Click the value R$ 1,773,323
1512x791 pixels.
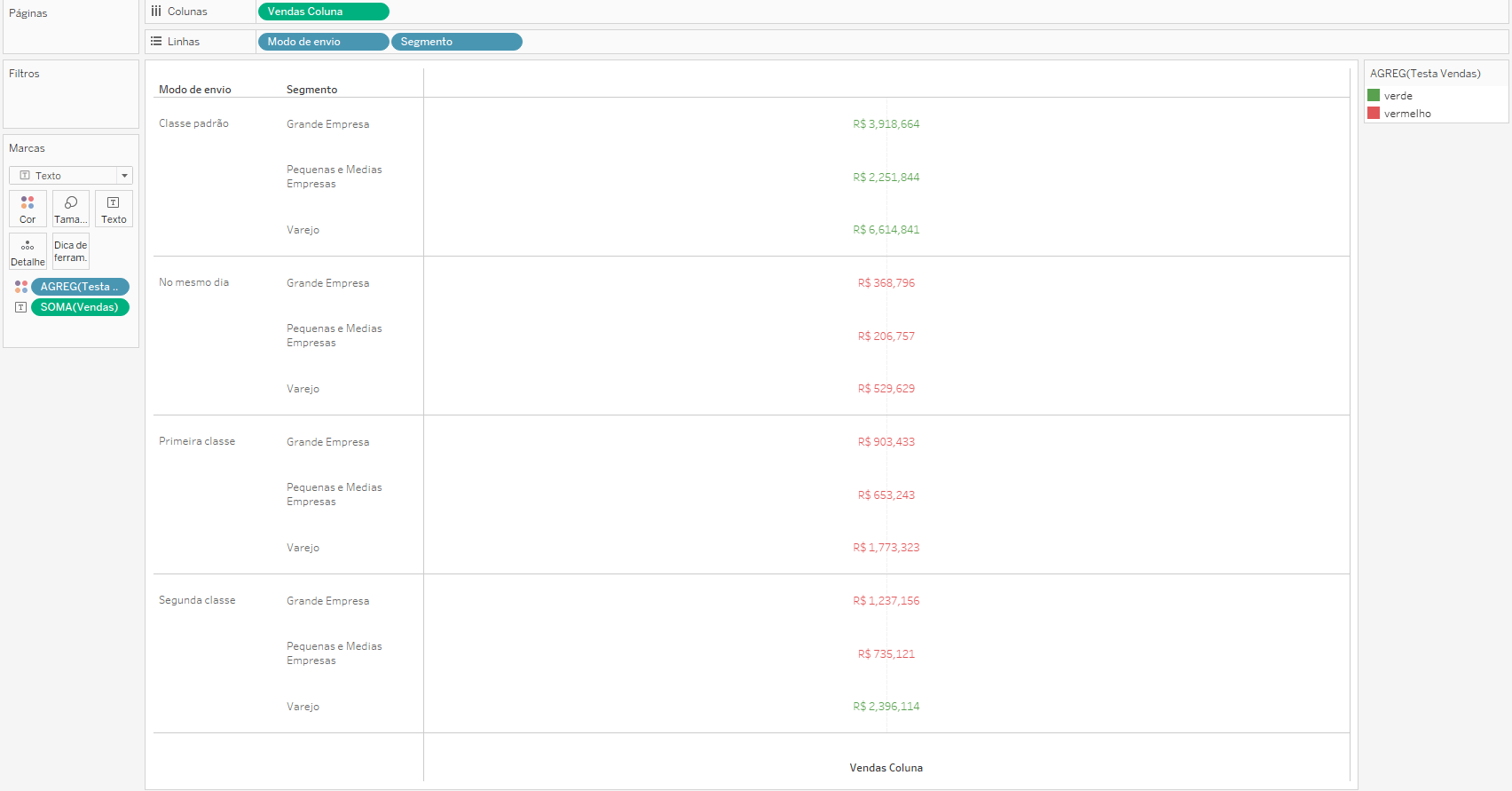click(x=886, y=548)
